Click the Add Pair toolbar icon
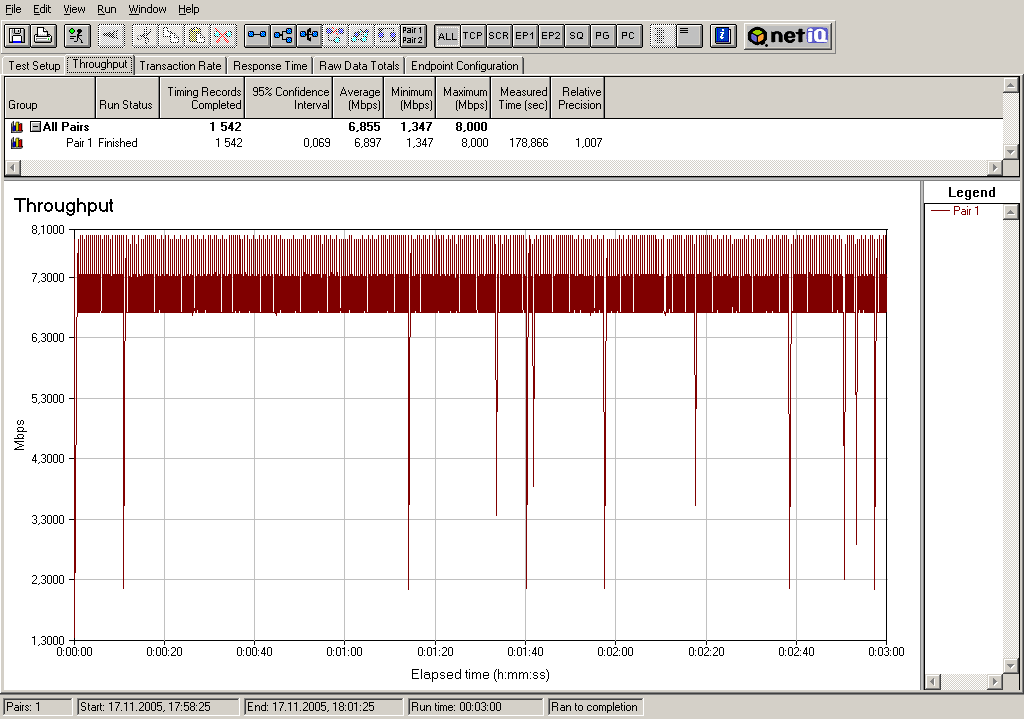1024x719 pixels. 258,36
